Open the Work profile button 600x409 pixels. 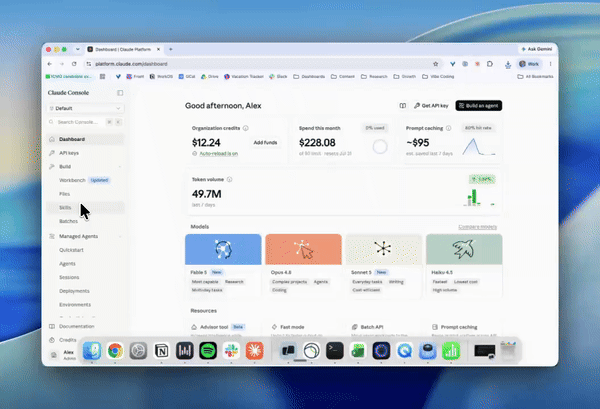tap(528, 64)
